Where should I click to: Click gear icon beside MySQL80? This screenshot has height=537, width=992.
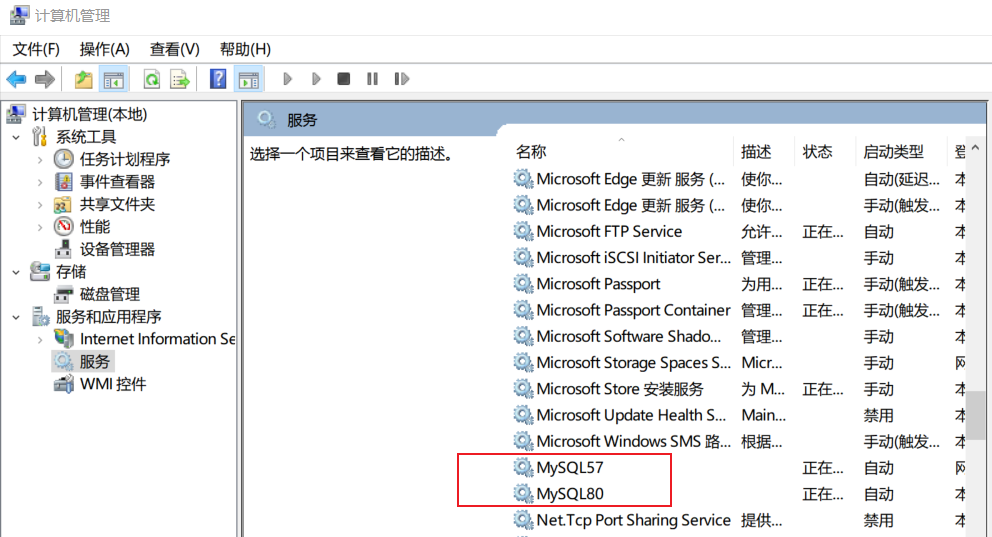(523, 493)
